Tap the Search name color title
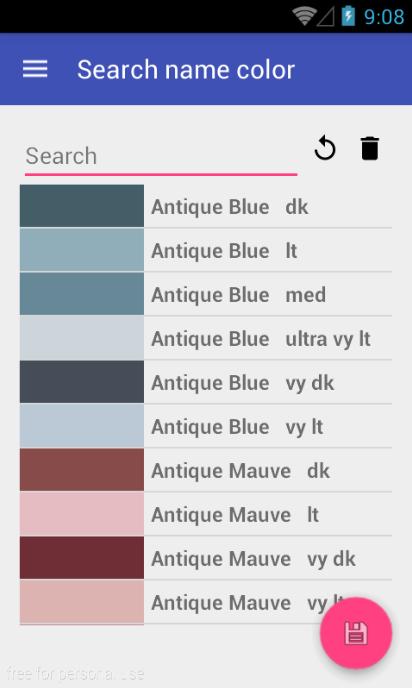The height and width of the screenshot is (688, 412). (186, 70)
